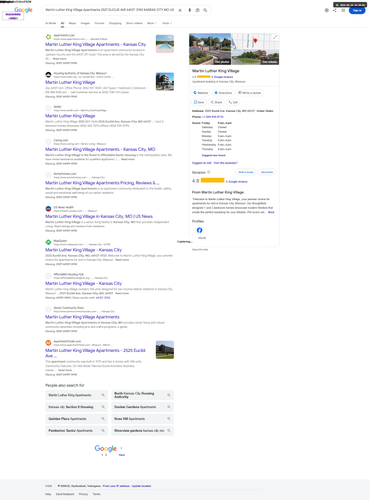374x500 pixels.
Task: Open quick settings gear icon
Action: tap(327, 10)
